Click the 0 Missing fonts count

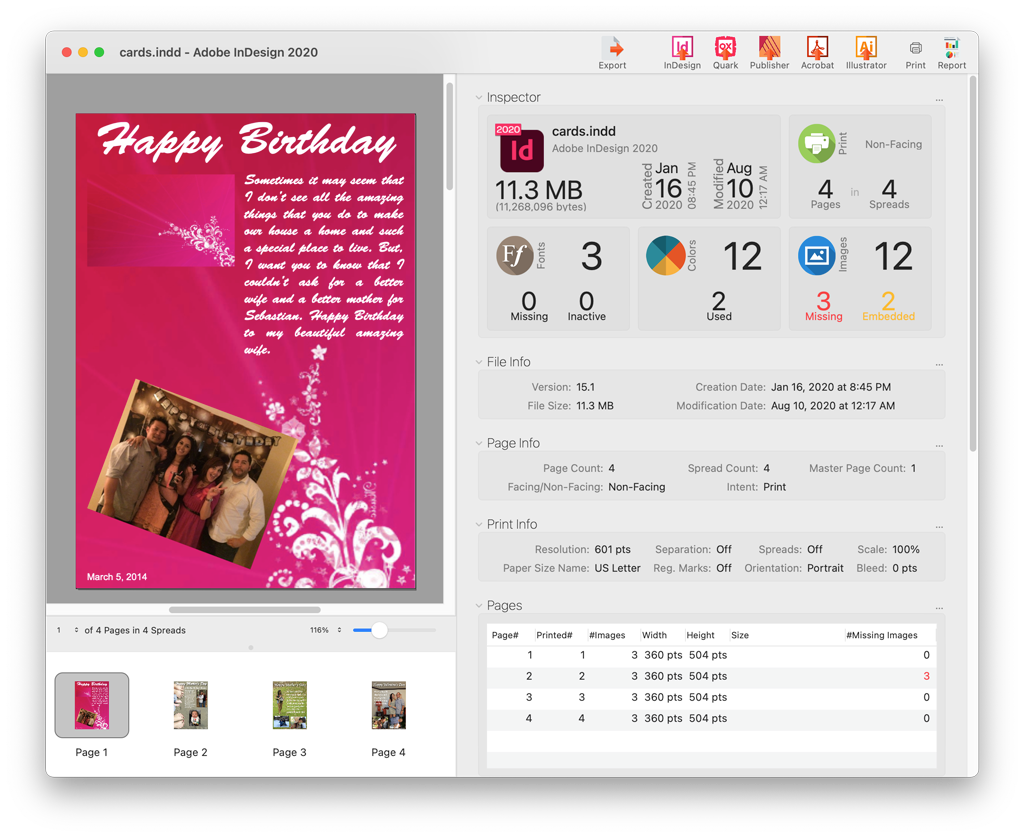pyautogui.click(x=529, y=306)
